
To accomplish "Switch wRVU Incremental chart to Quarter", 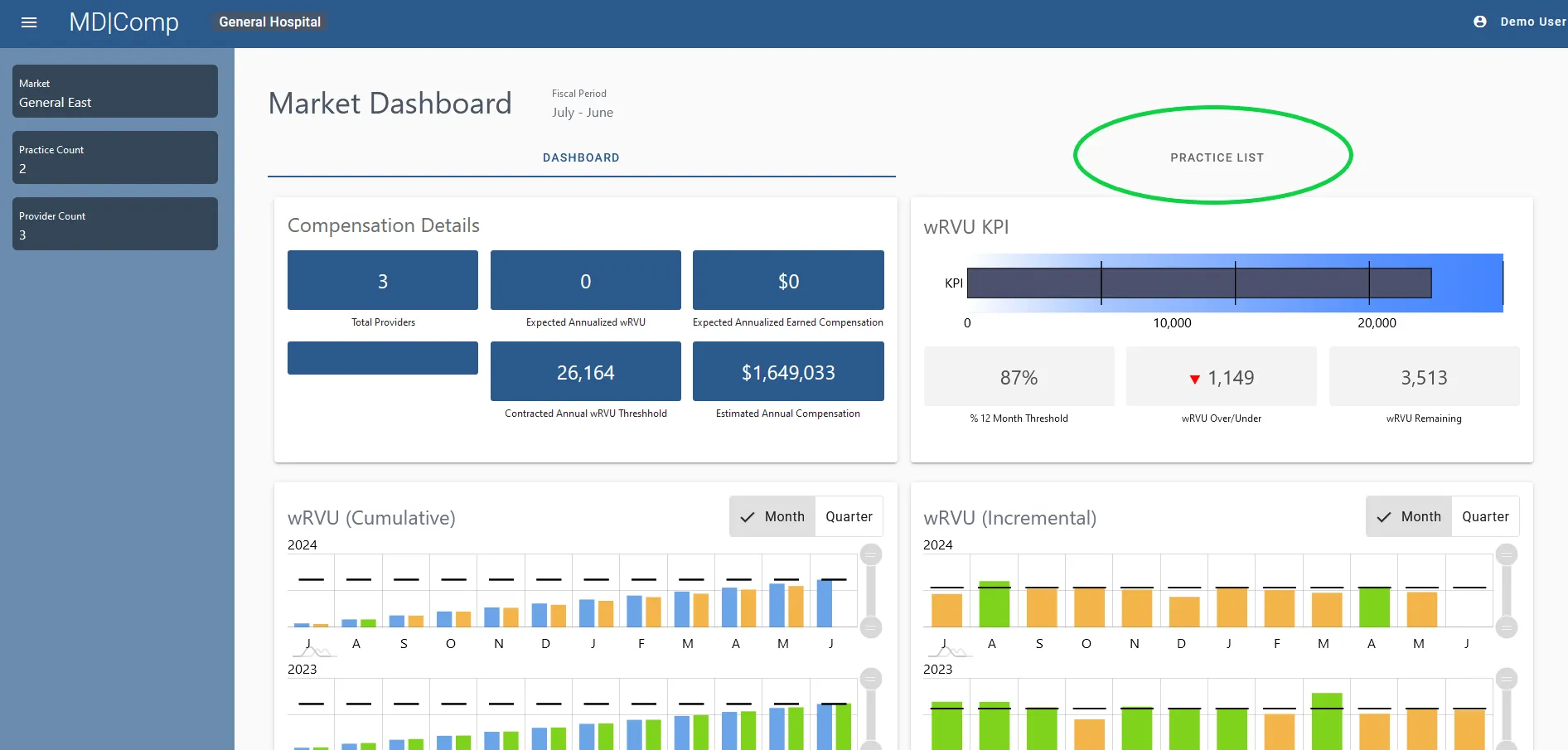I will click(x=1485, y=516).
